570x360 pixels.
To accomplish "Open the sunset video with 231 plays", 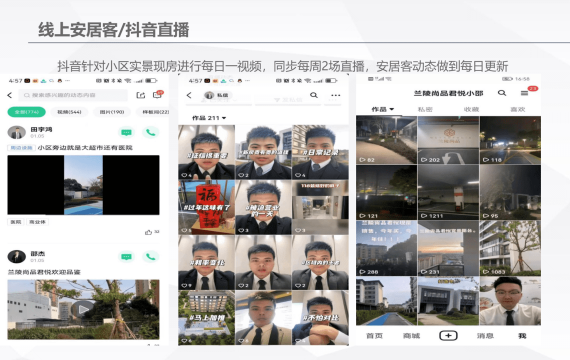I will (x=448, y=248).
